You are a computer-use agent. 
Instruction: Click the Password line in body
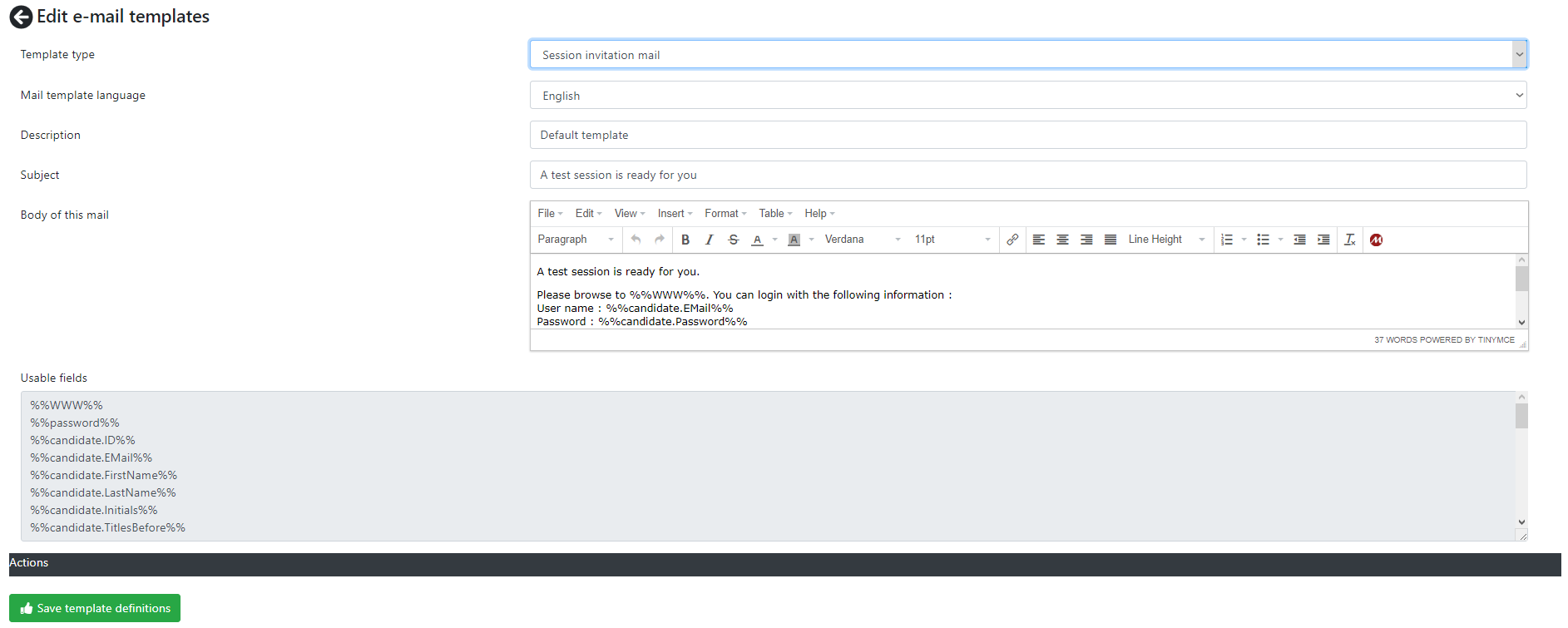tap(642, 322)
